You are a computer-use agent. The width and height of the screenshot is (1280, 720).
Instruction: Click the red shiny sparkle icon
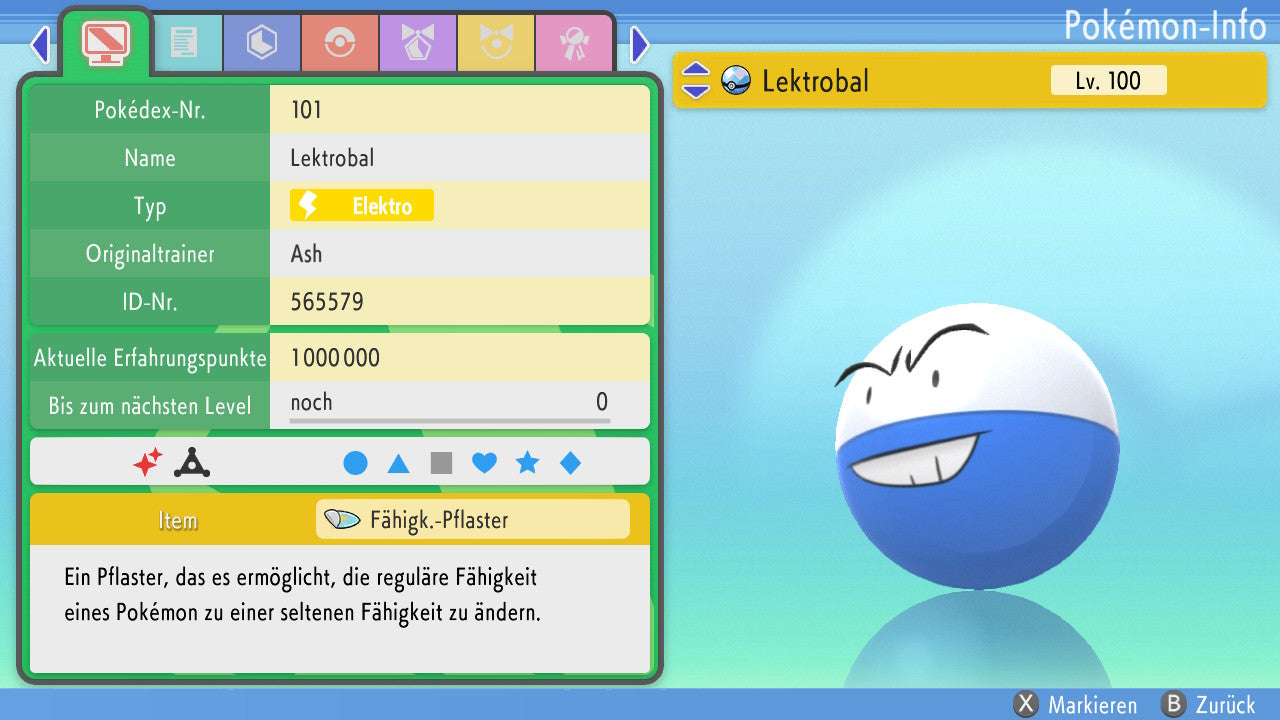(x=148, y=462)
